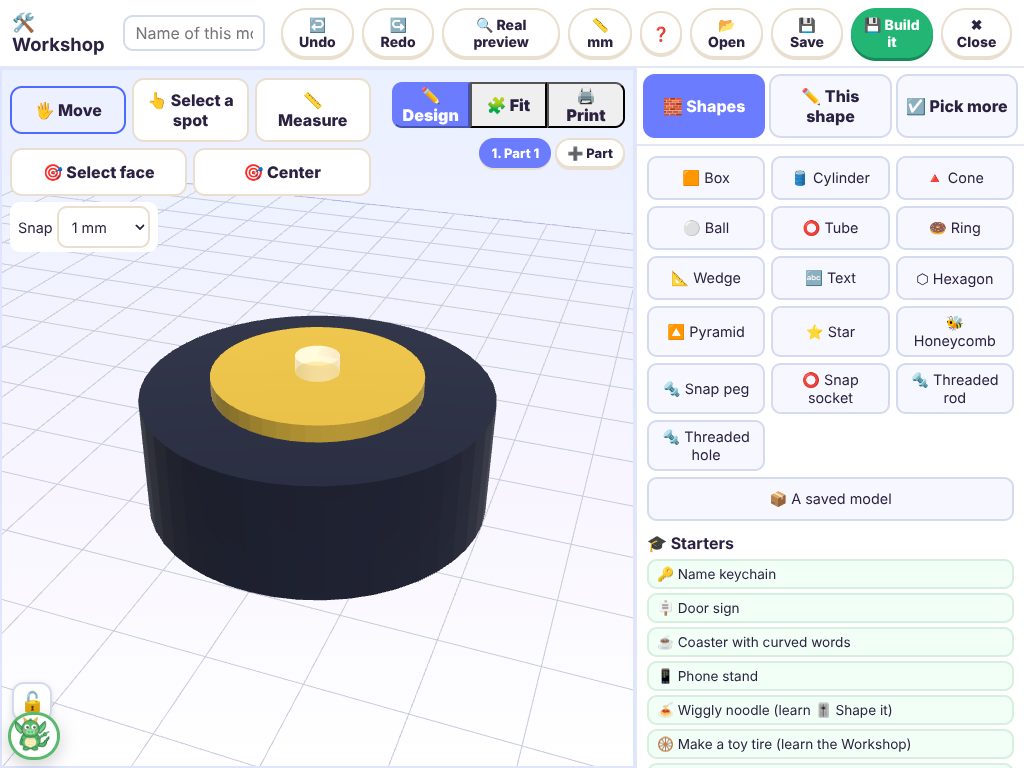Add a Hexagon shape
The image size is (1024, 768).
pos(955,278)
